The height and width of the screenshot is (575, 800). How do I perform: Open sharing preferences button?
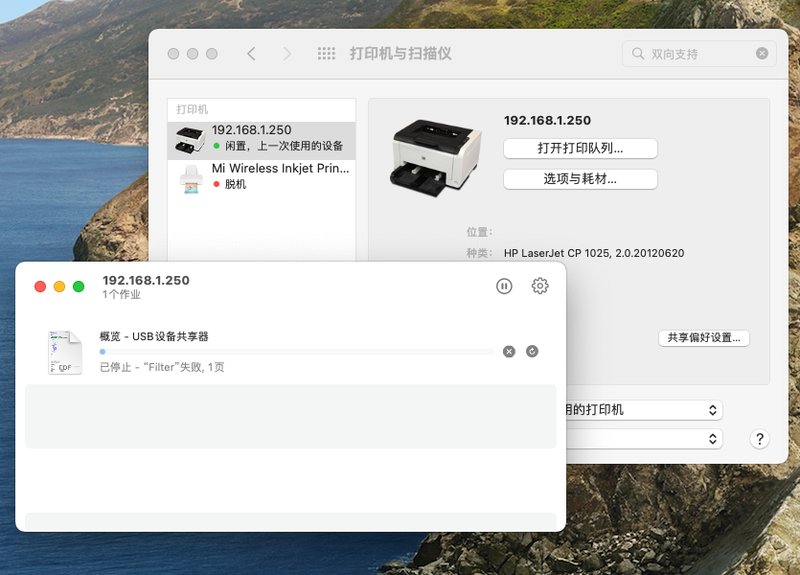coord(704,338)
